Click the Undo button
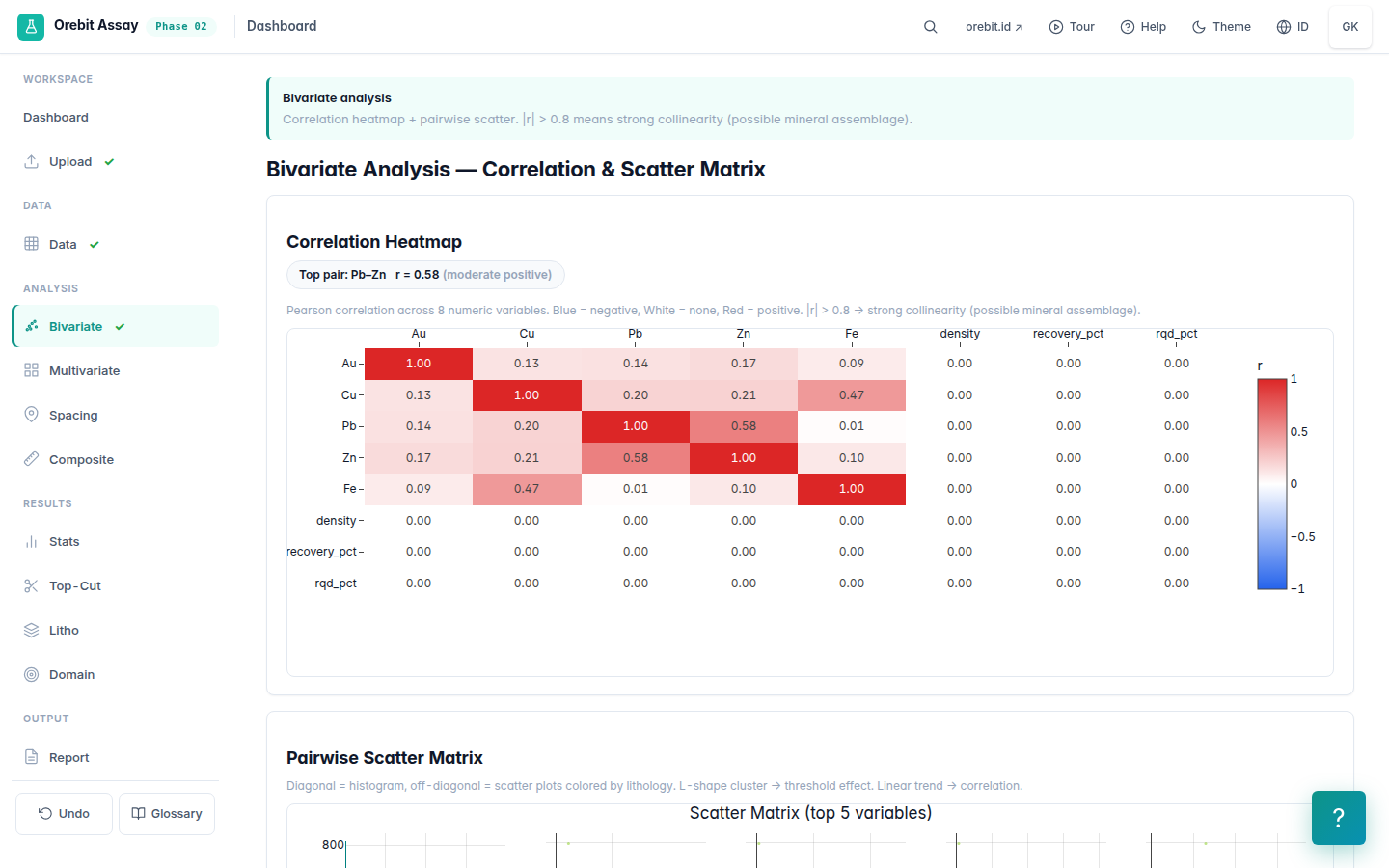Screen dimensions: 1389x868 (x=64, y=814)
